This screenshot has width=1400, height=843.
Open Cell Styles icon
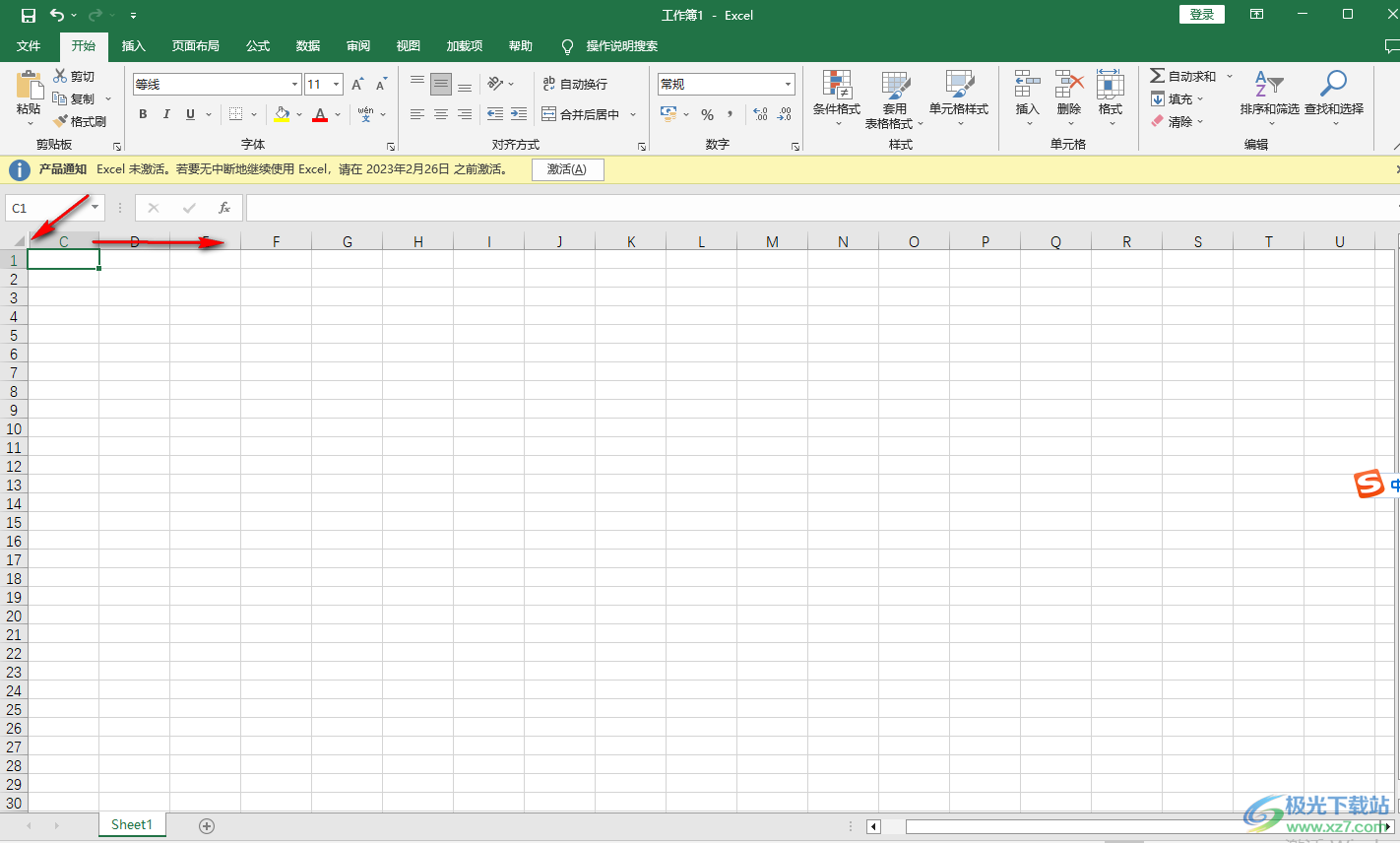pyautogui.click(x=959, y=85)
